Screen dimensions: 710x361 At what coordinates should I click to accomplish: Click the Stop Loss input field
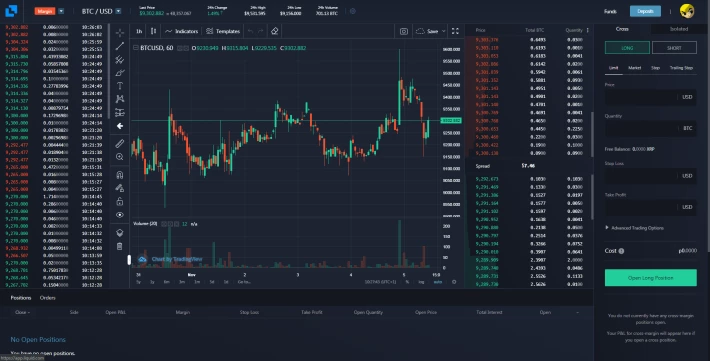(651, 176)
